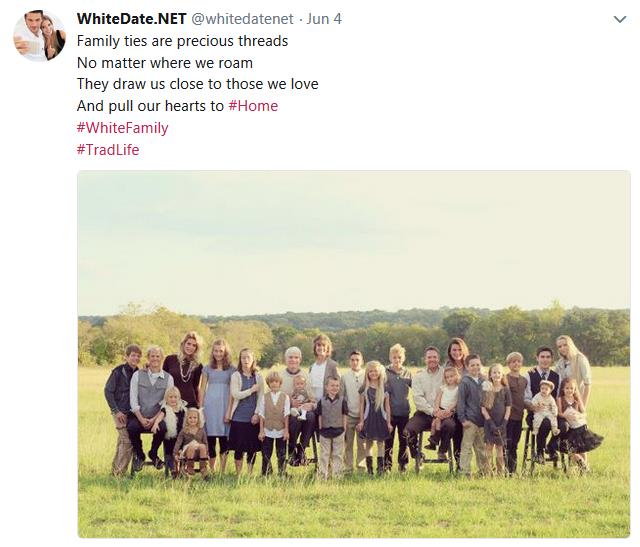The width and height of the screenshot is (640, 547).
Task: Click the words 'And pull our hearts to'
Action: point(150,106)
